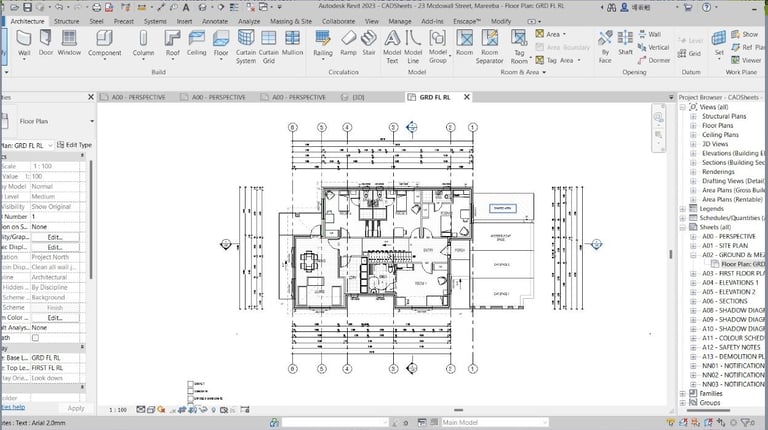Select the Roof tool
The width and height of the screenshot is (768, 430).
[172, 44]
